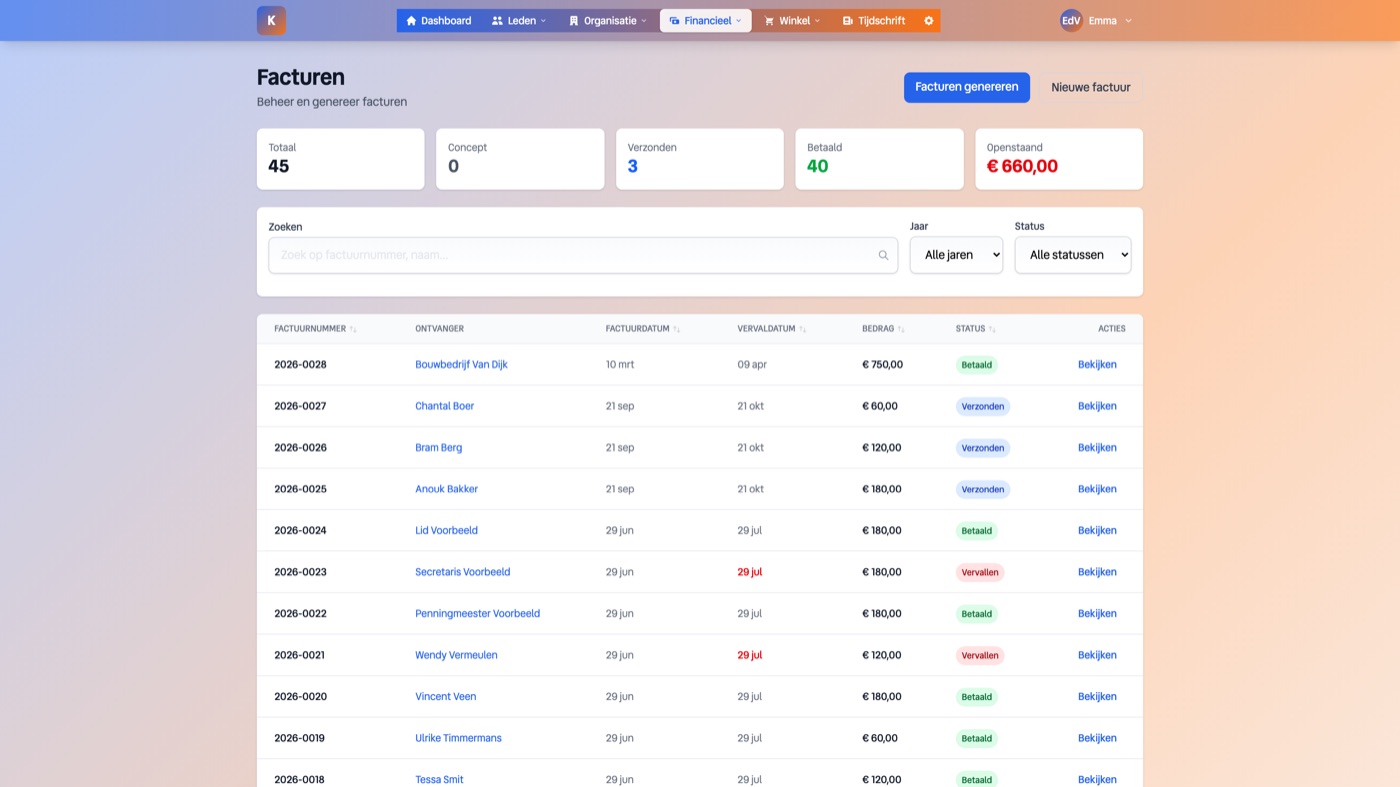1400x787 pixels.
Task: Click the K logo in header
Action: (x=271, y=20)
